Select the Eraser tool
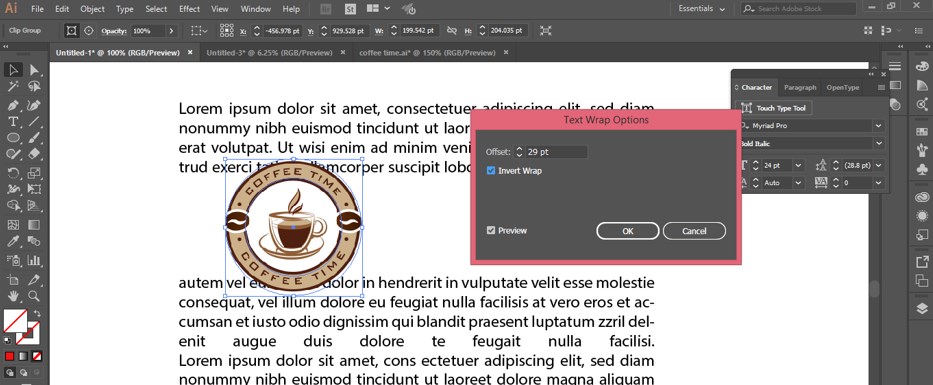Screen dimensions: 933x385 [x=34, y=155]
